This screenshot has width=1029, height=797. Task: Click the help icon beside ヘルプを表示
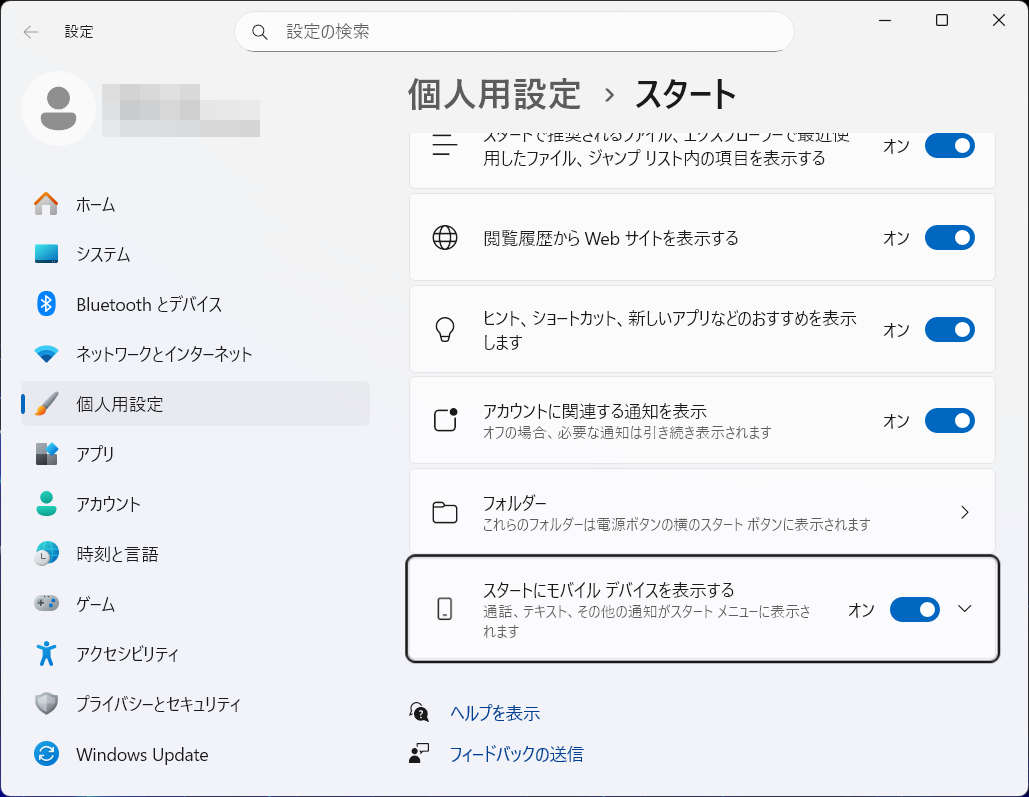tap(419, 712)
